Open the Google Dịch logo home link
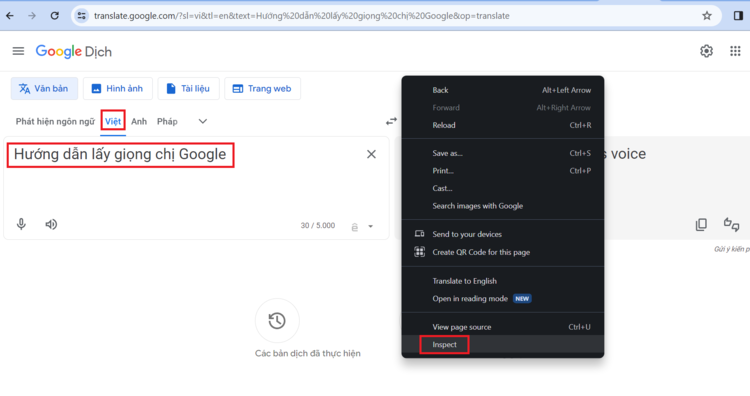The width and height of the screenshot is (750, 396). pyautogui.click(x=74, y=51)
